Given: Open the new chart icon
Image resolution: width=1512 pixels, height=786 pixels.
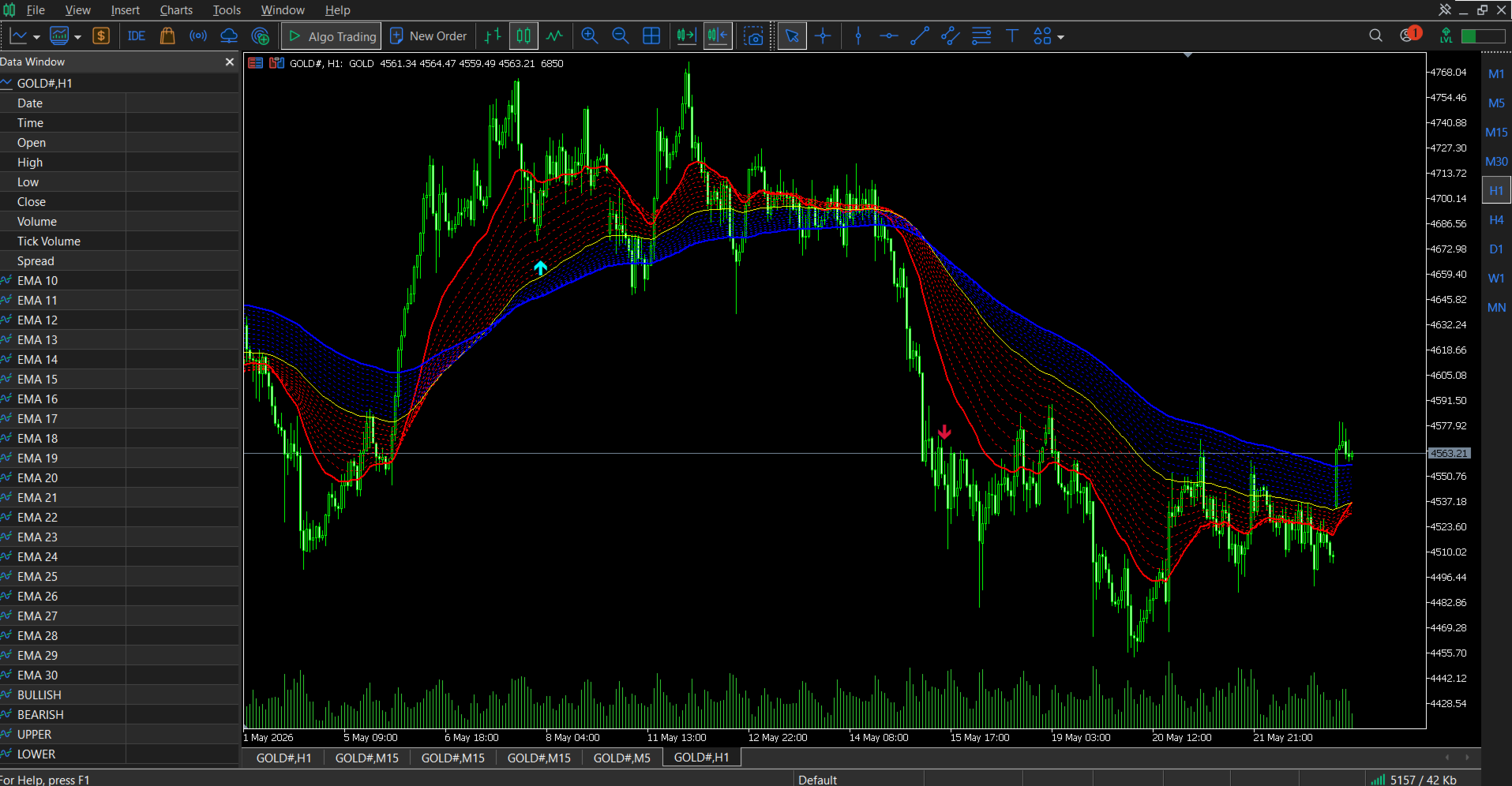Looking at the screenshot, I should tap(18, 36).
